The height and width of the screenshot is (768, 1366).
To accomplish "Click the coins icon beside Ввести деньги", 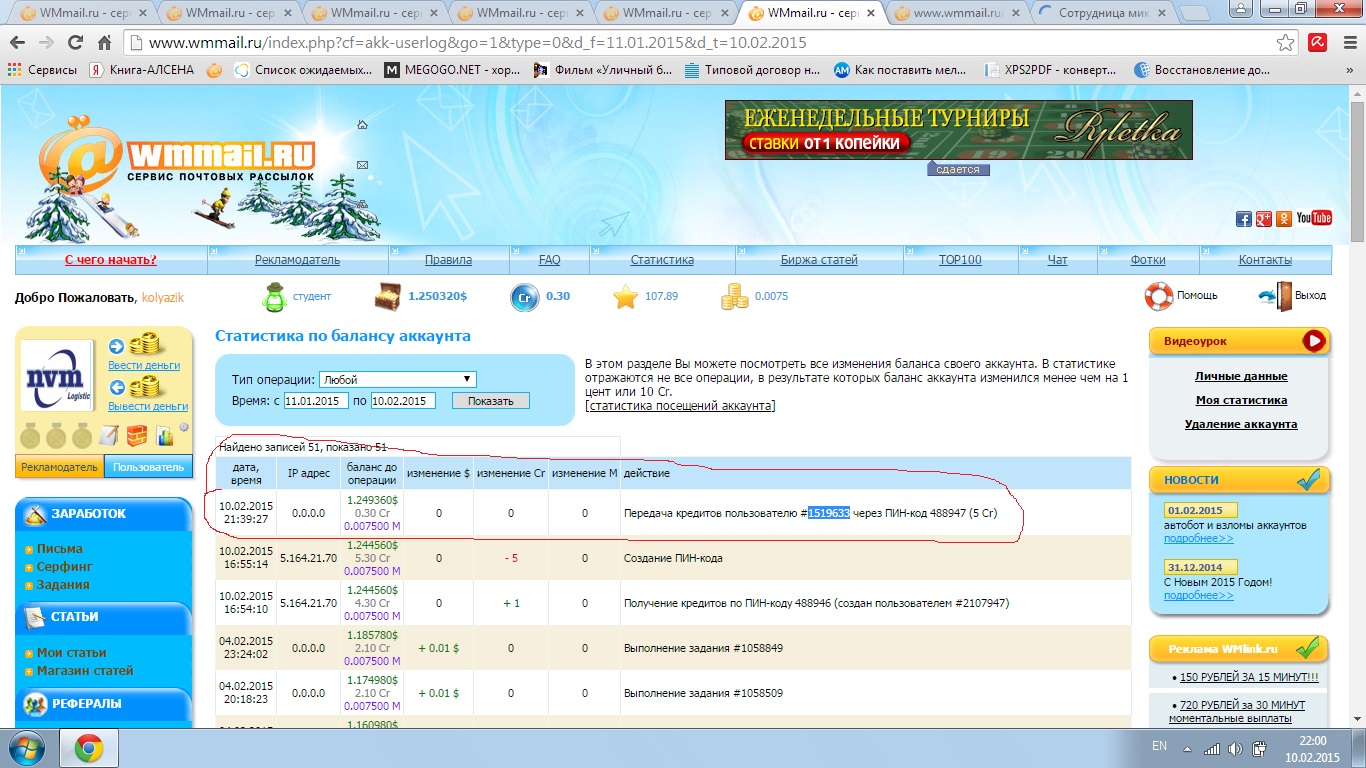I will pos(146,346).
